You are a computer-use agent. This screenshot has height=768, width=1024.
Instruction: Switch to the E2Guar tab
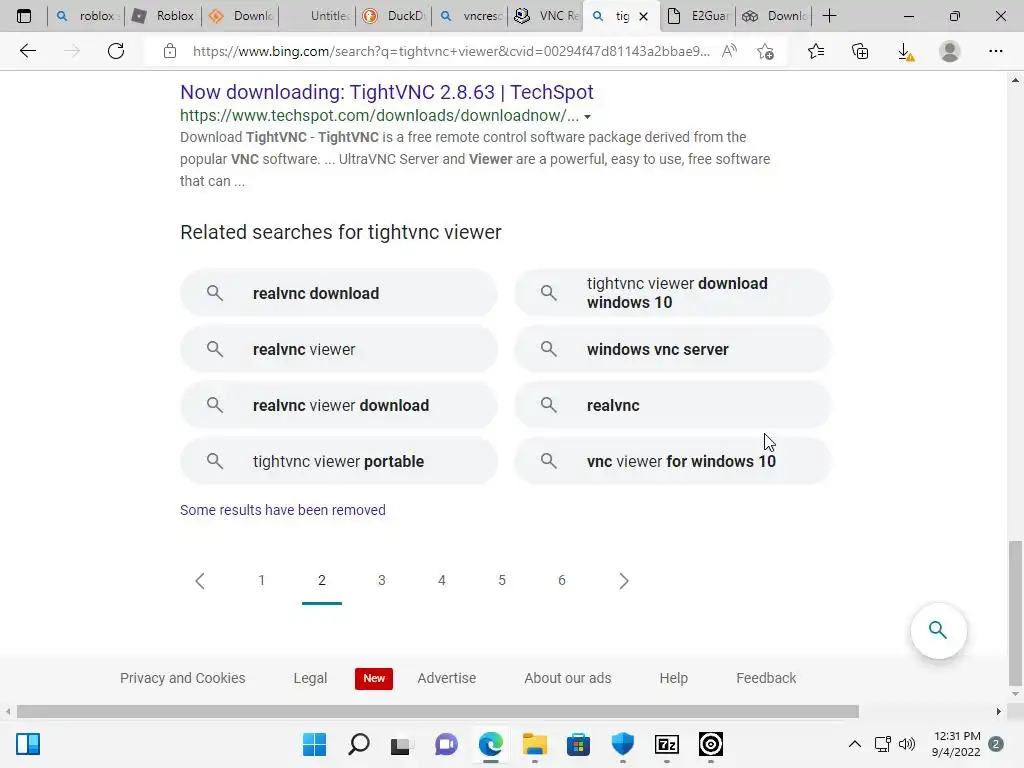coord(698,16)
